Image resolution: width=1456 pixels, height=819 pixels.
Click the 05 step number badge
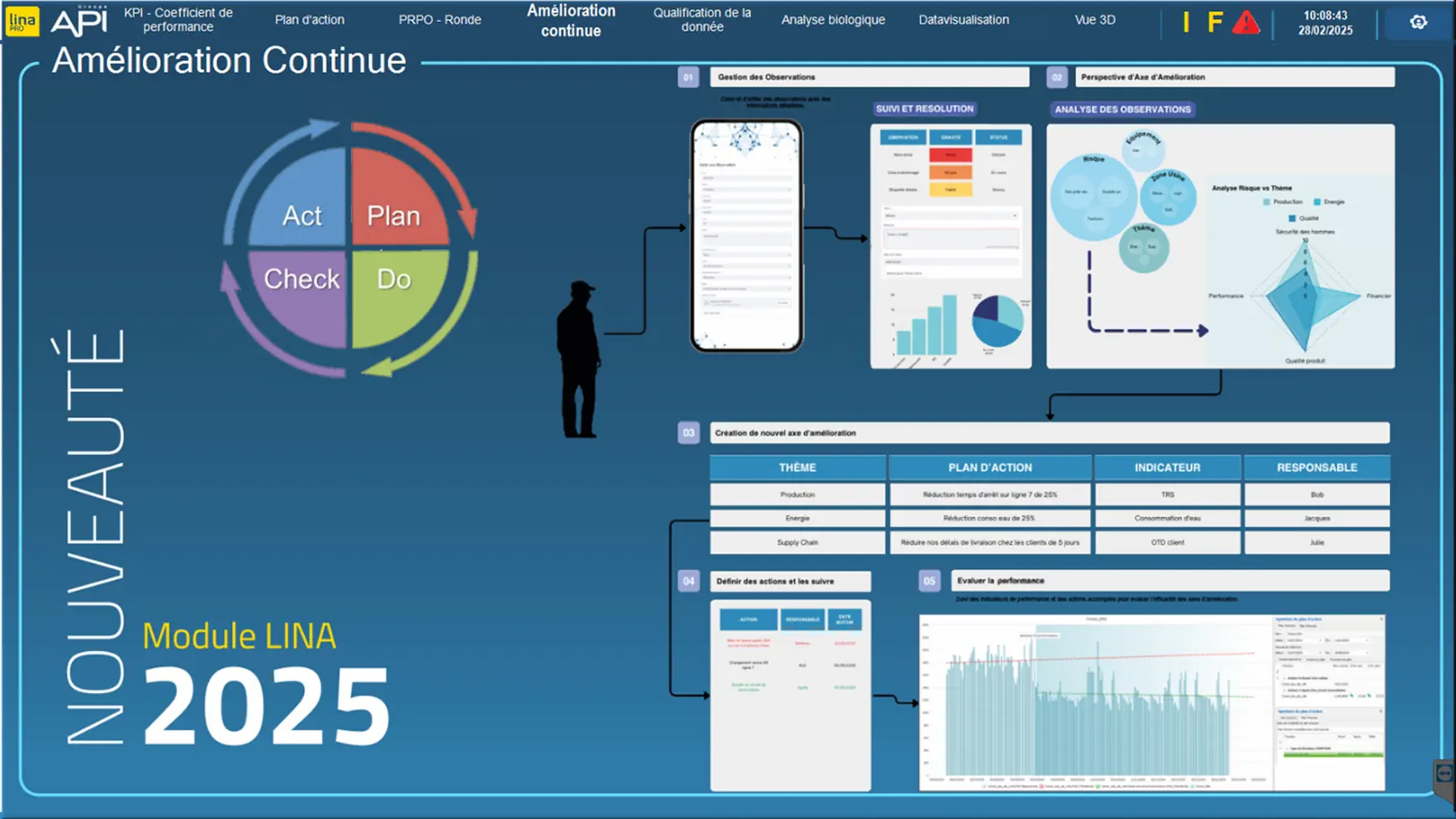click(929, 581)
